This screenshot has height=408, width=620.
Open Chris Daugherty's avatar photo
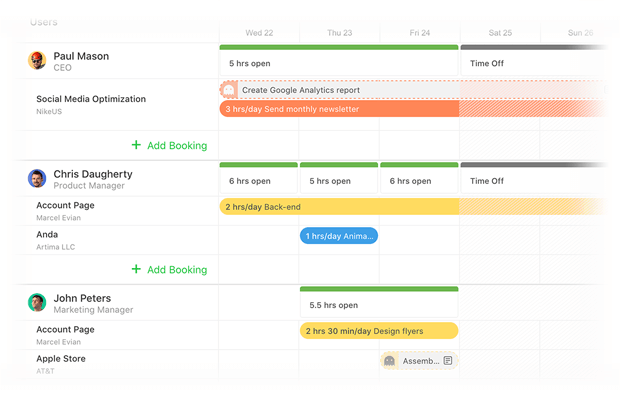tap(37, 179)
